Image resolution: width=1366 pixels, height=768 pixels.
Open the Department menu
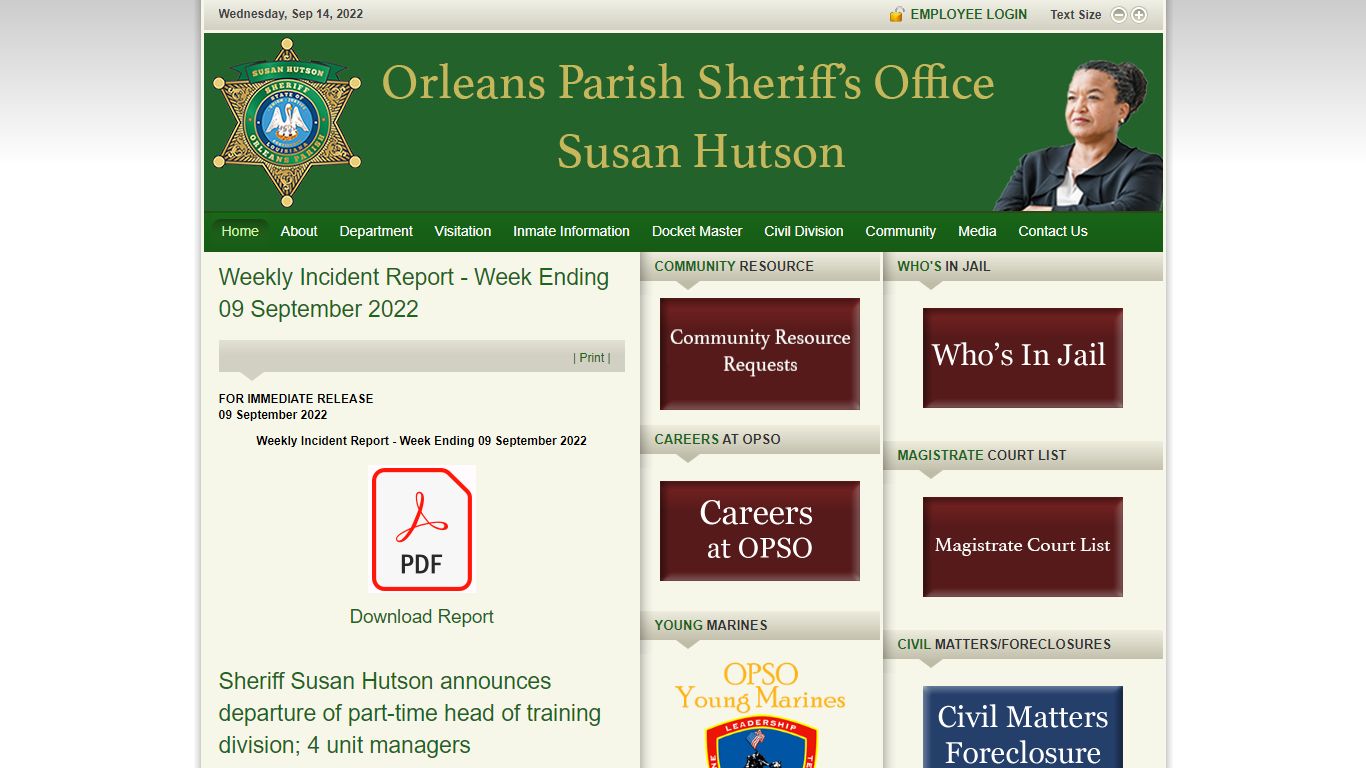pos(376,231)
